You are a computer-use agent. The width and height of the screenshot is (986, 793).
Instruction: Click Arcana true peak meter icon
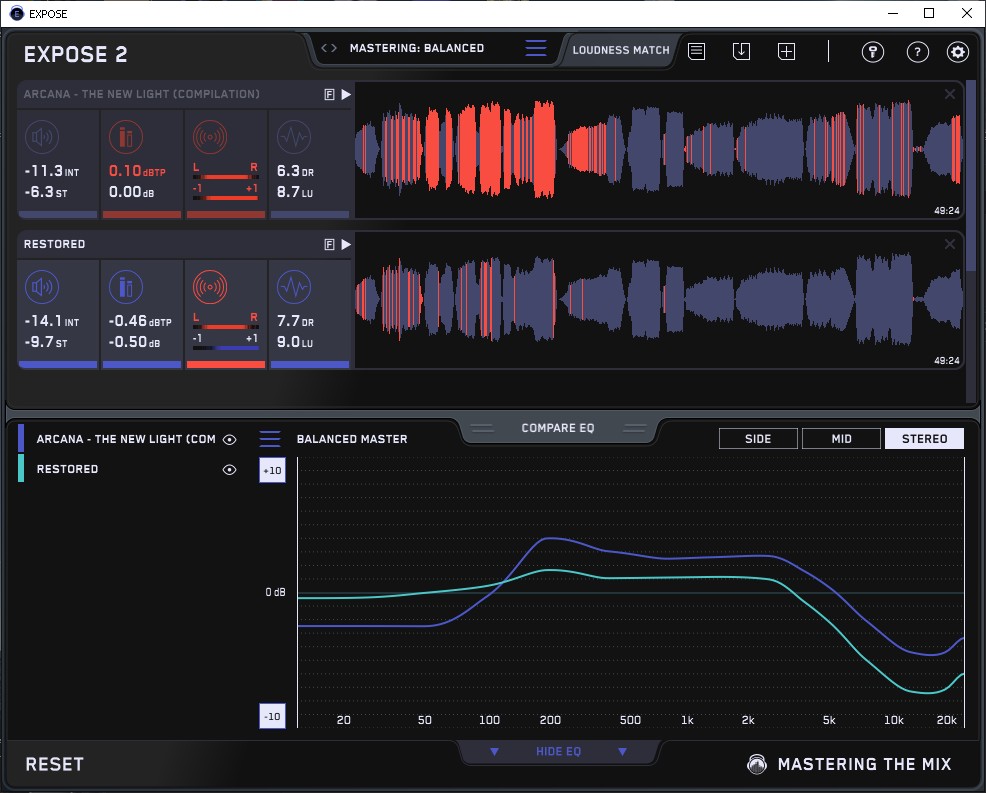pos(126,136)
